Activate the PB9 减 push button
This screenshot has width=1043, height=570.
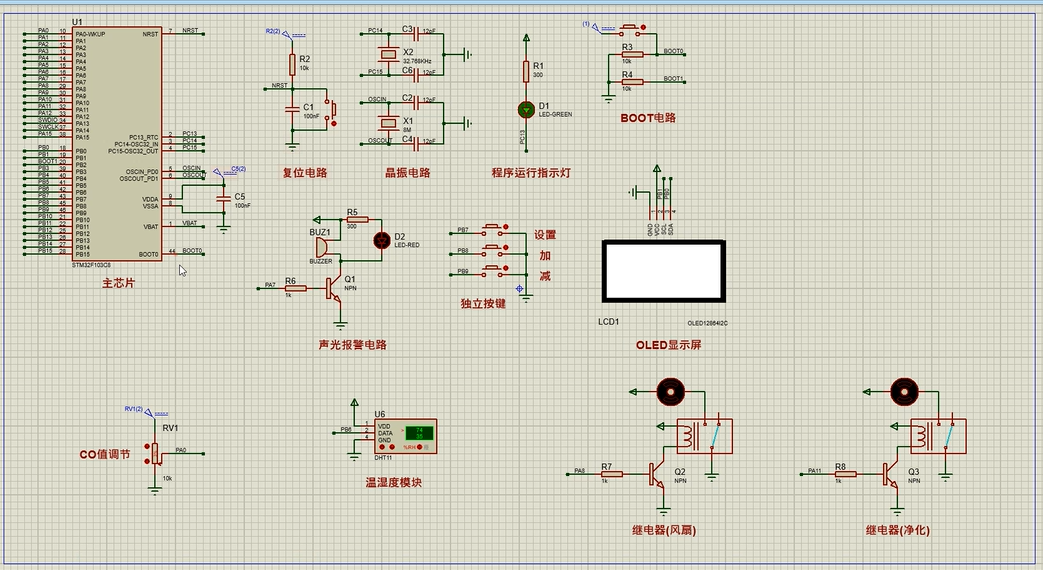point(493,271)
